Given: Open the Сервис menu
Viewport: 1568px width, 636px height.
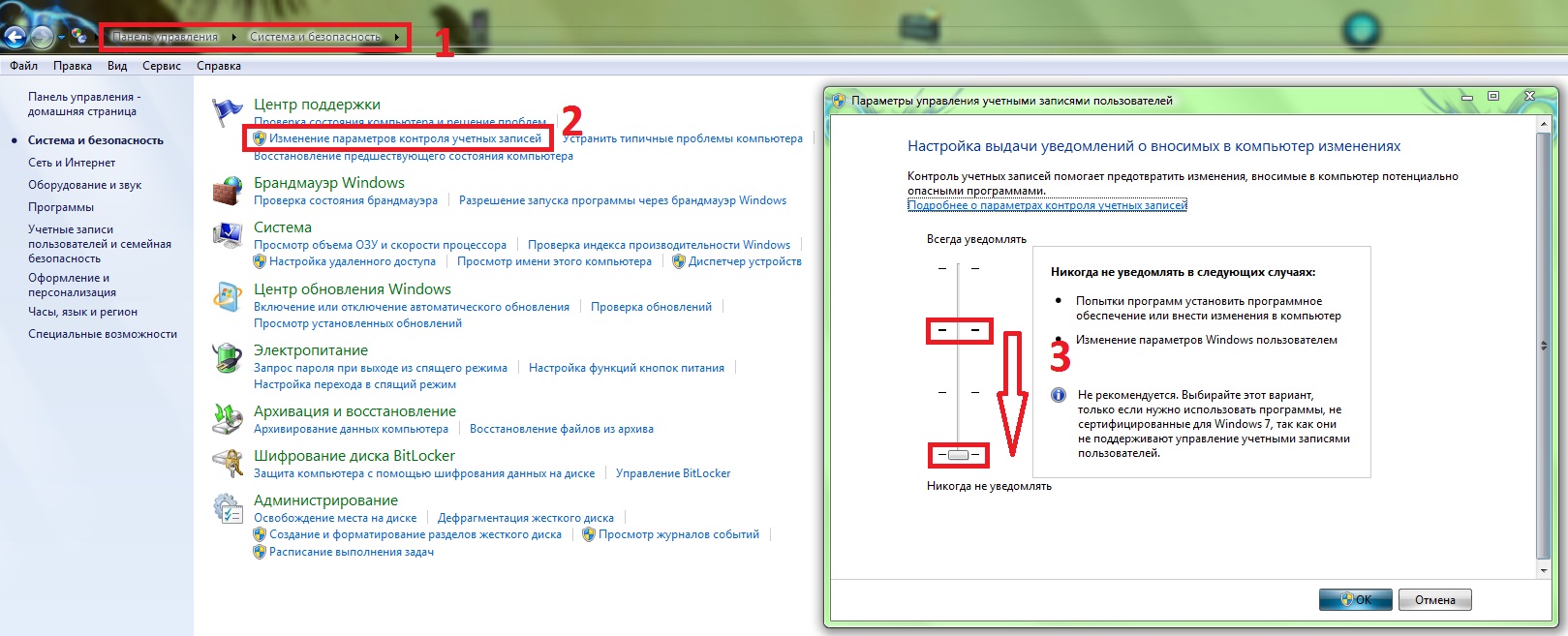Looking at the screenshot, I should coord(162,66).
